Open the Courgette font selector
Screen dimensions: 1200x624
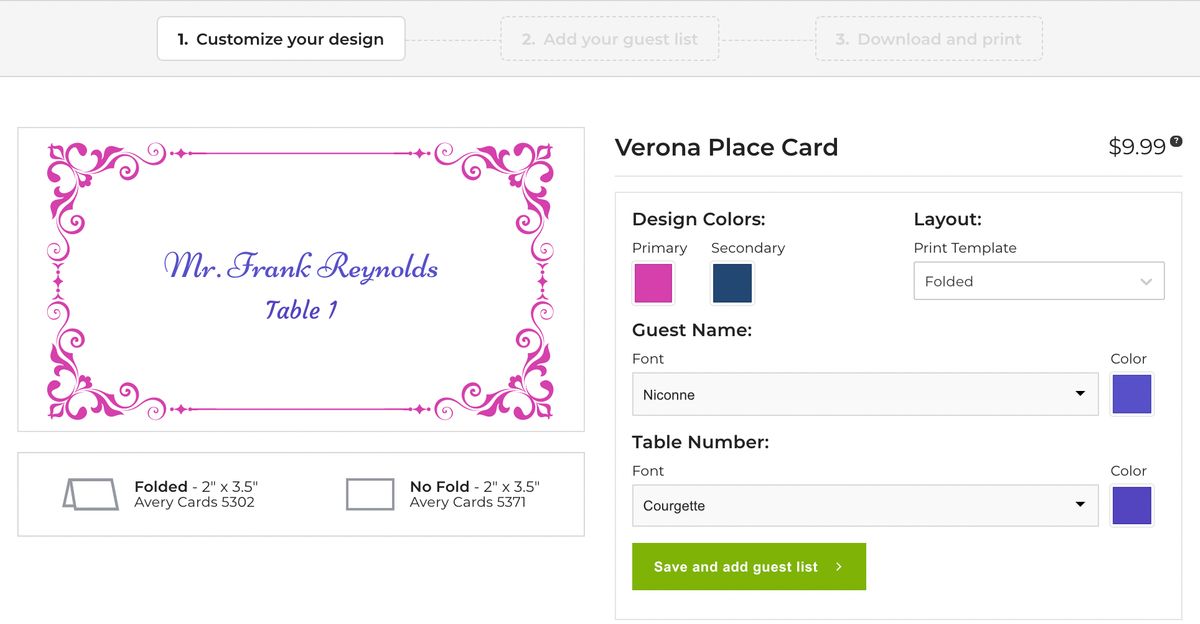(x=864, y=506)
